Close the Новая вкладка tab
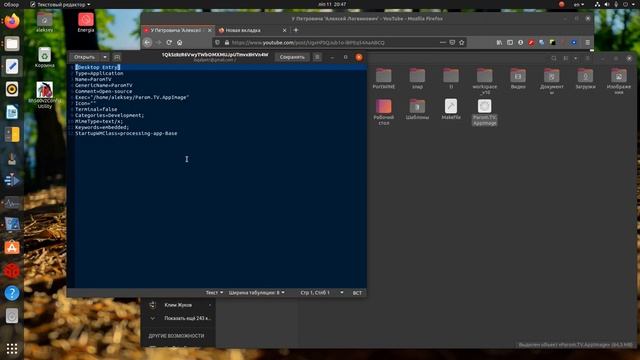640x360 pixels. [284, 30]
